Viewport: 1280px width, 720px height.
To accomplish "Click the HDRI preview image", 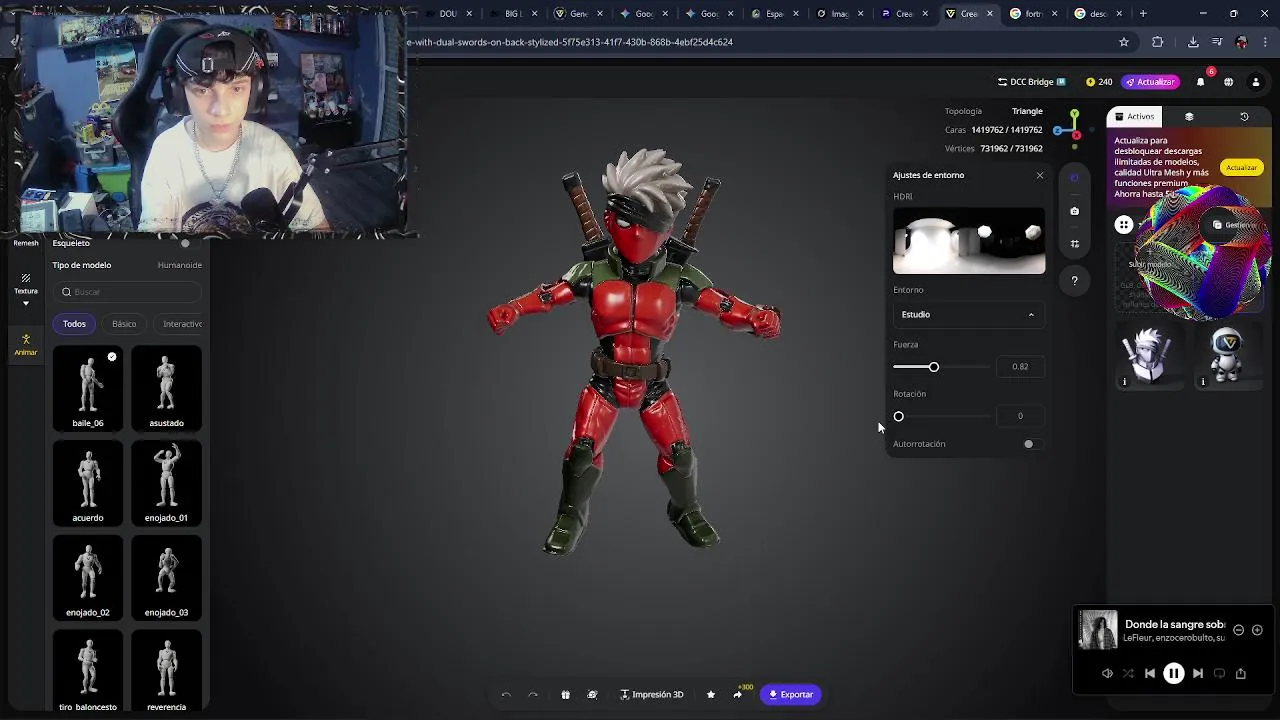I will coord(969,240).
